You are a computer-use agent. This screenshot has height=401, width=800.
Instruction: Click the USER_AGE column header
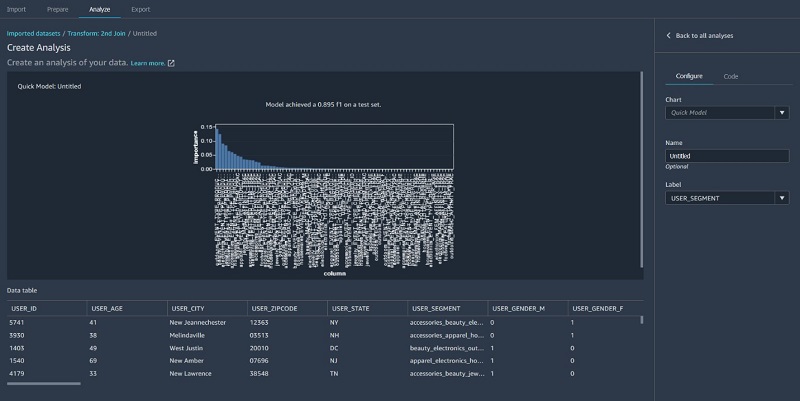(x=127, y=309)
